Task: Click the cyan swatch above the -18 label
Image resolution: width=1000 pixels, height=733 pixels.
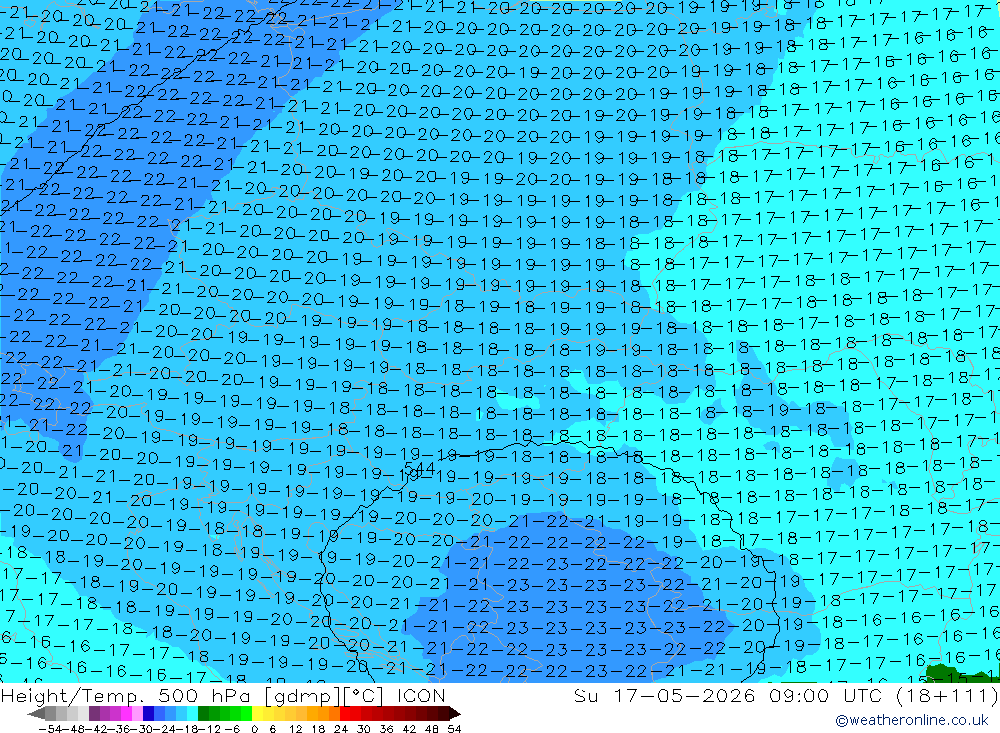Action: coord(193,713)
